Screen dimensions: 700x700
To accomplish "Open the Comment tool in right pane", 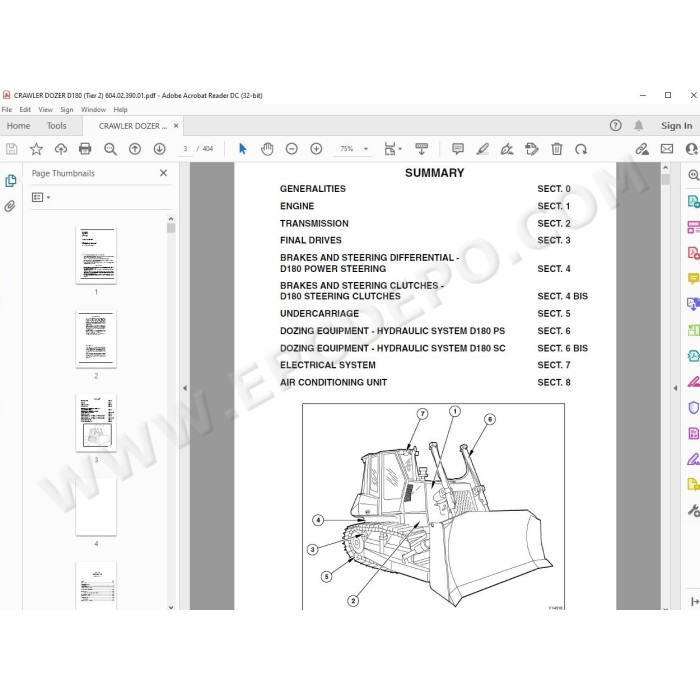I will (x=693, y=279).
